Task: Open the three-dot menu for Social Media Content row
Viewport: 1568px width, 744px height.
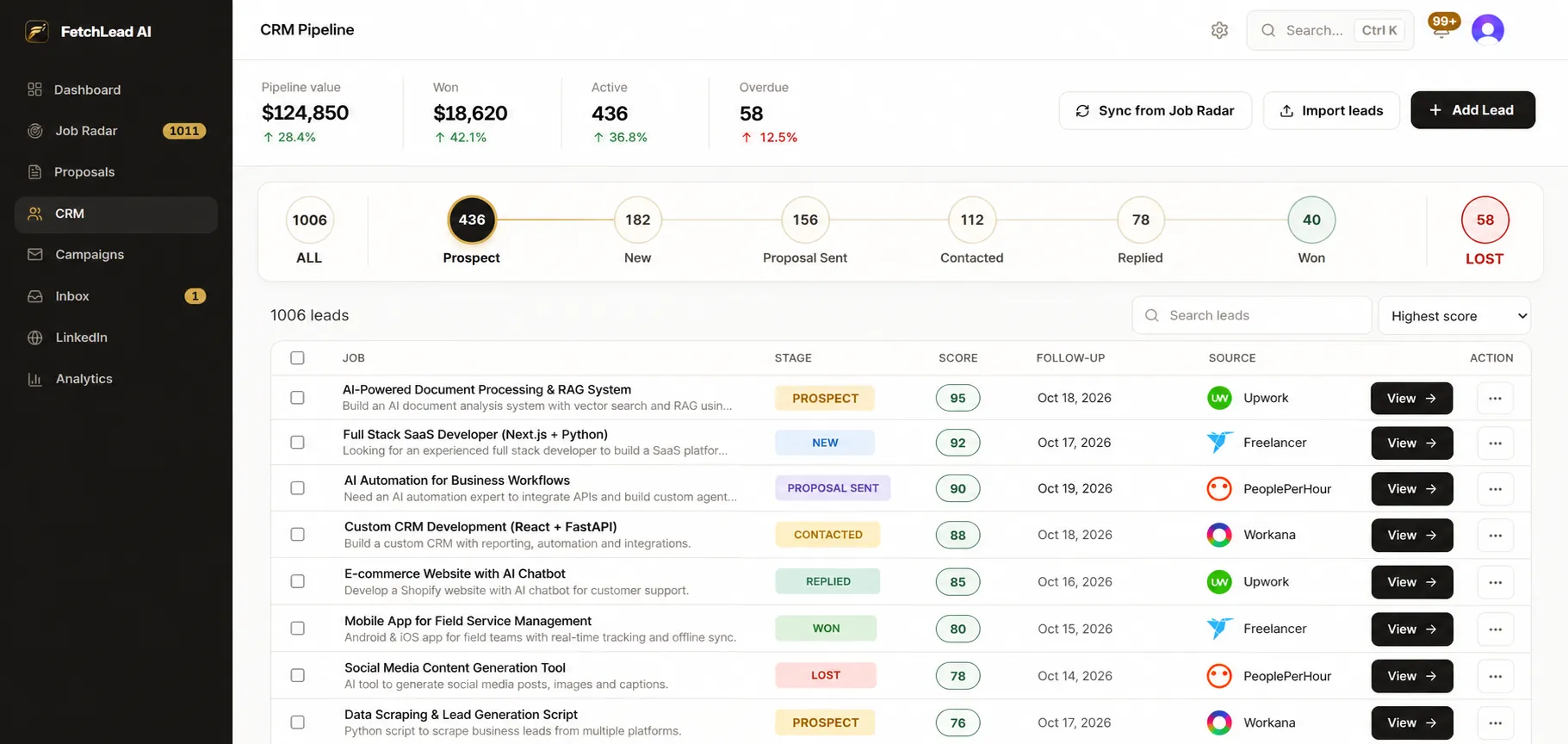Action: [1495, 676]
